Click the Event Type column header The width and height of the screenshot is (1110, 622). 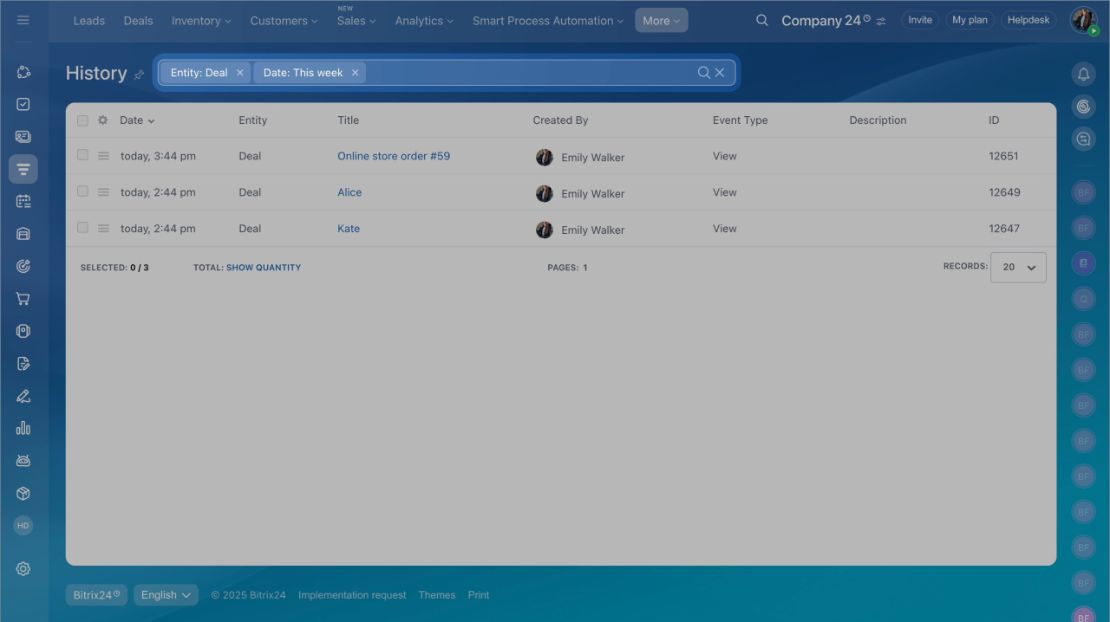740,120
